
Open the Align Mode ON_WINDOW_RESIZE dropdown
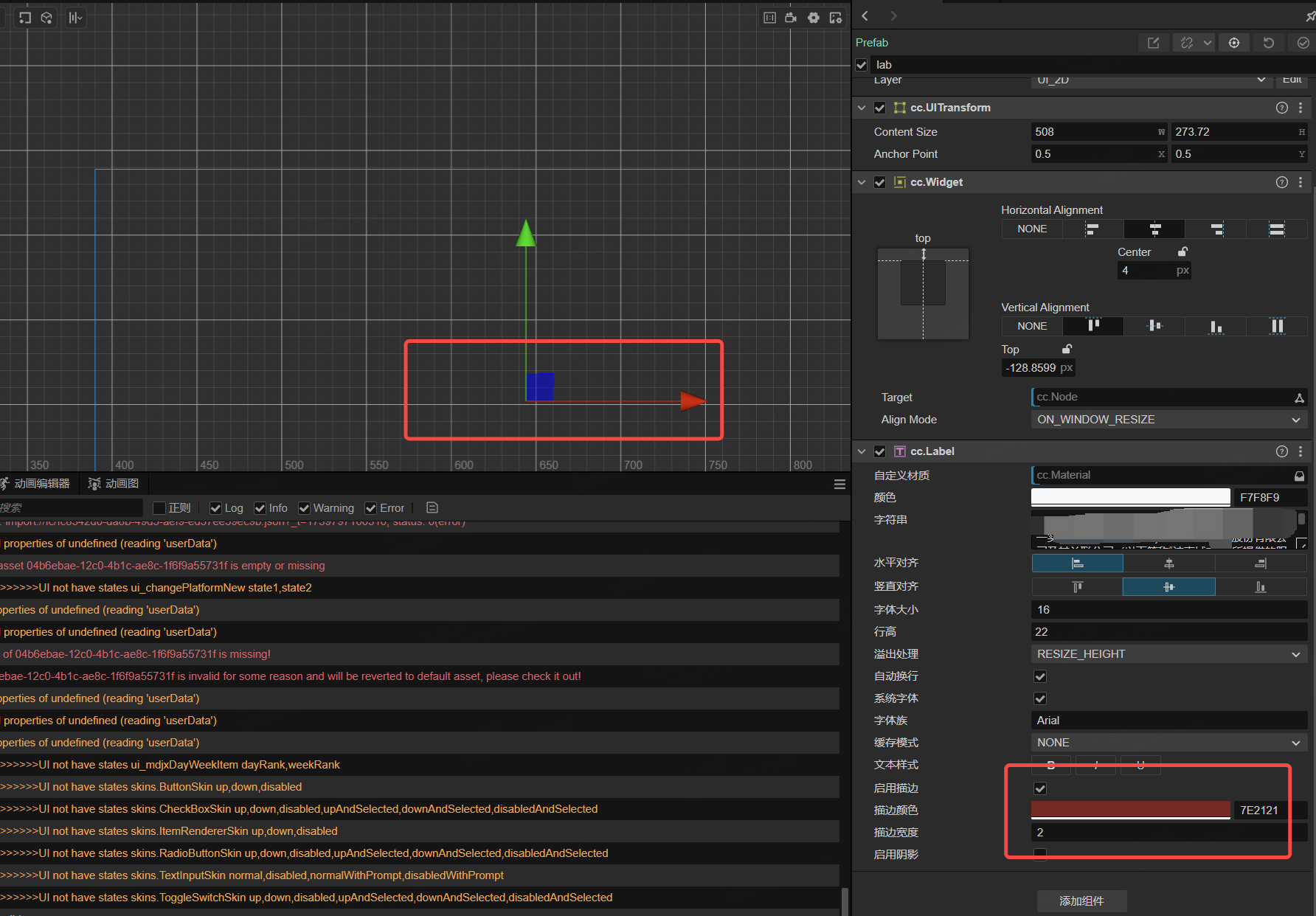(x=1168, y=420)
